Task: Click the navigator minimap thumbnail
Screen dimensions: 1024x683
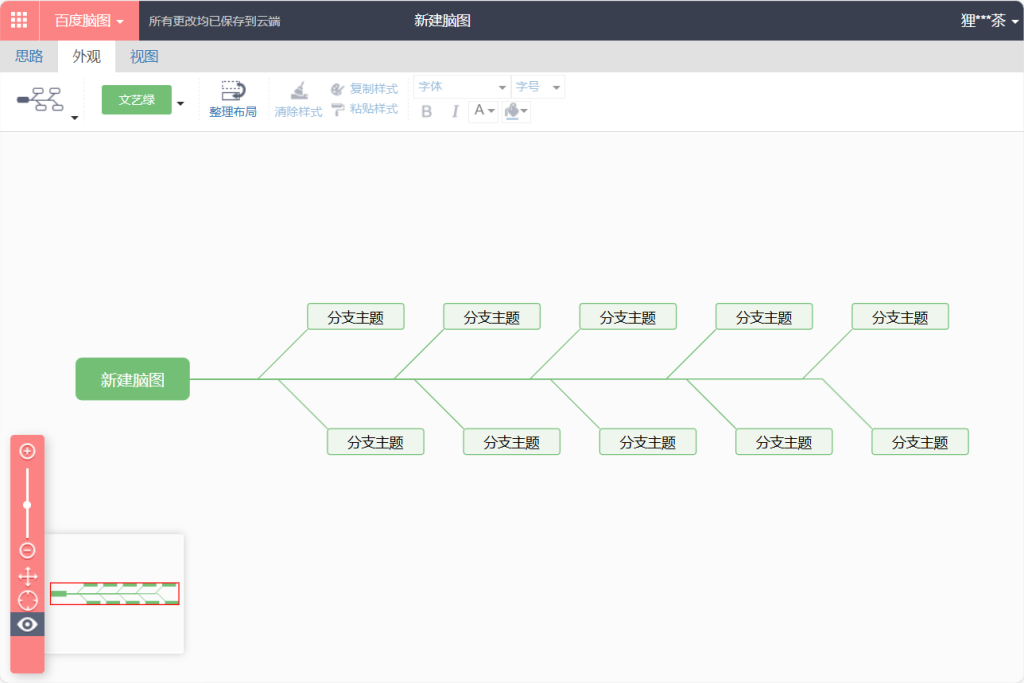Action: point(115,594)
